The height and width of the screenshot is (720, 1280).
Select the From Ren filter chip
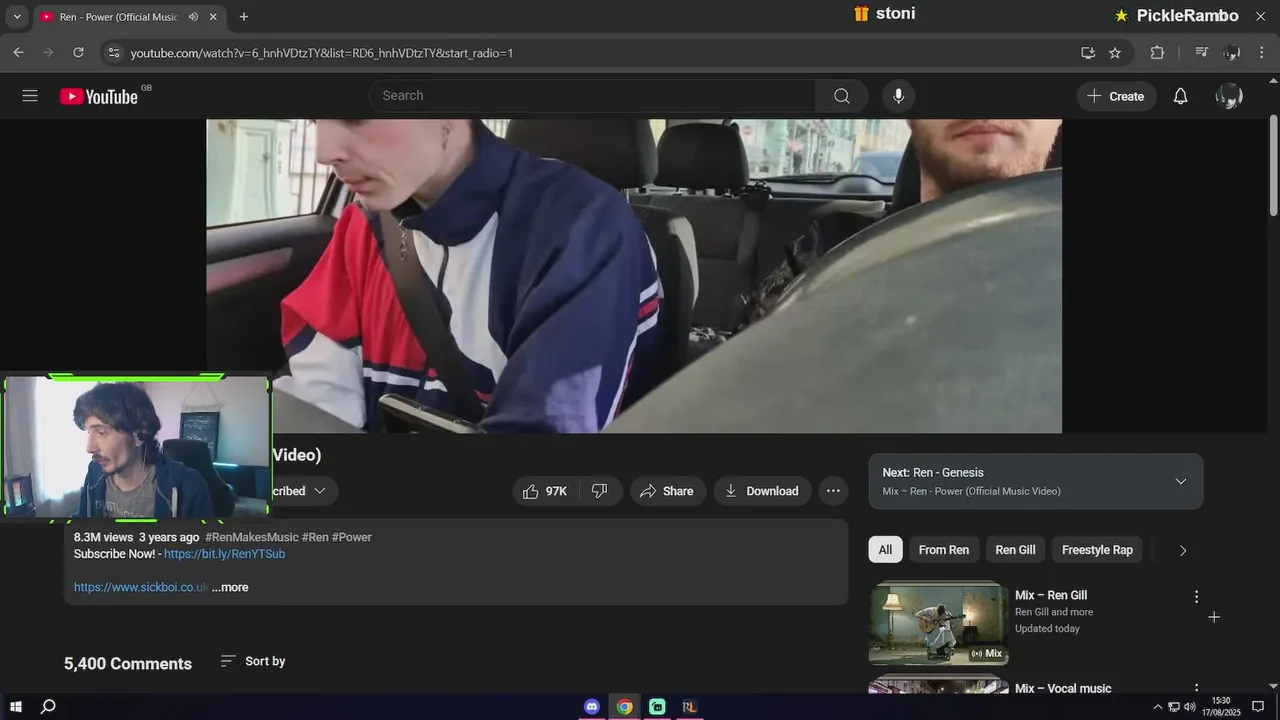(x=944, y=550)
